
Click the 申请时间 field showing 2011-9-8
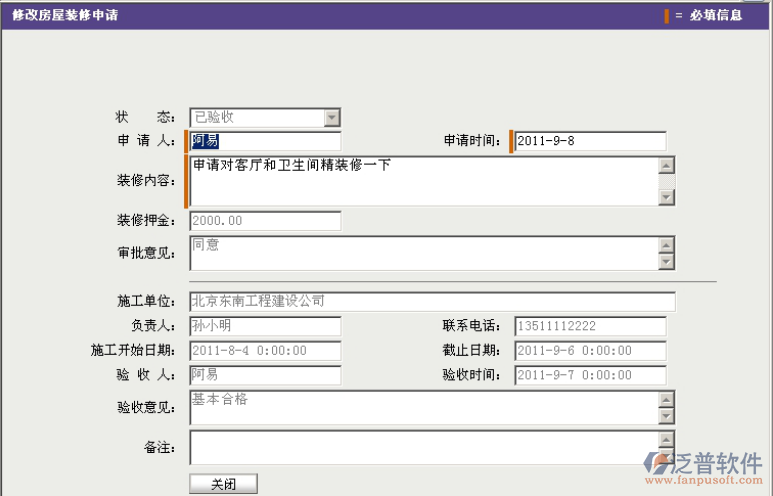[590, 141]
